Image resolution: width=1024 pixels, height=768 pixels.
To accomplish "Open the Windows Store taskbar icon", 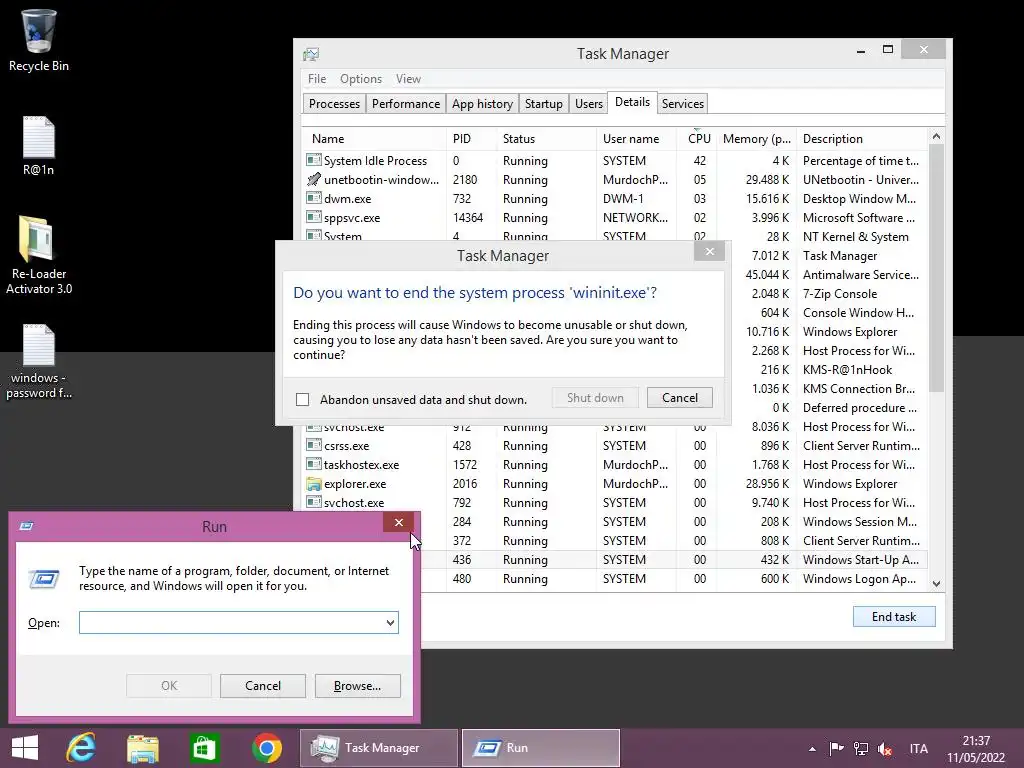I will point(204,748).
